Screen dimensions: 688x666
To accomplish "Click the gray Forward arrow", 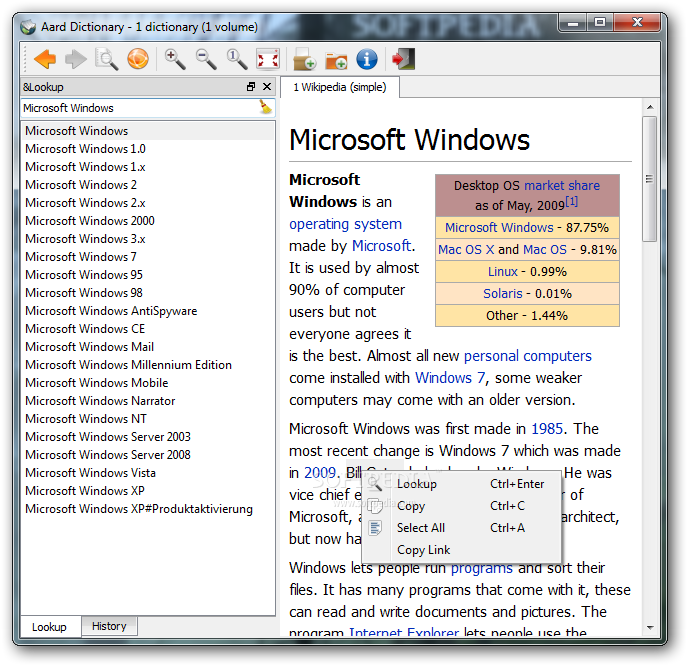I will [x=76, y=59].
